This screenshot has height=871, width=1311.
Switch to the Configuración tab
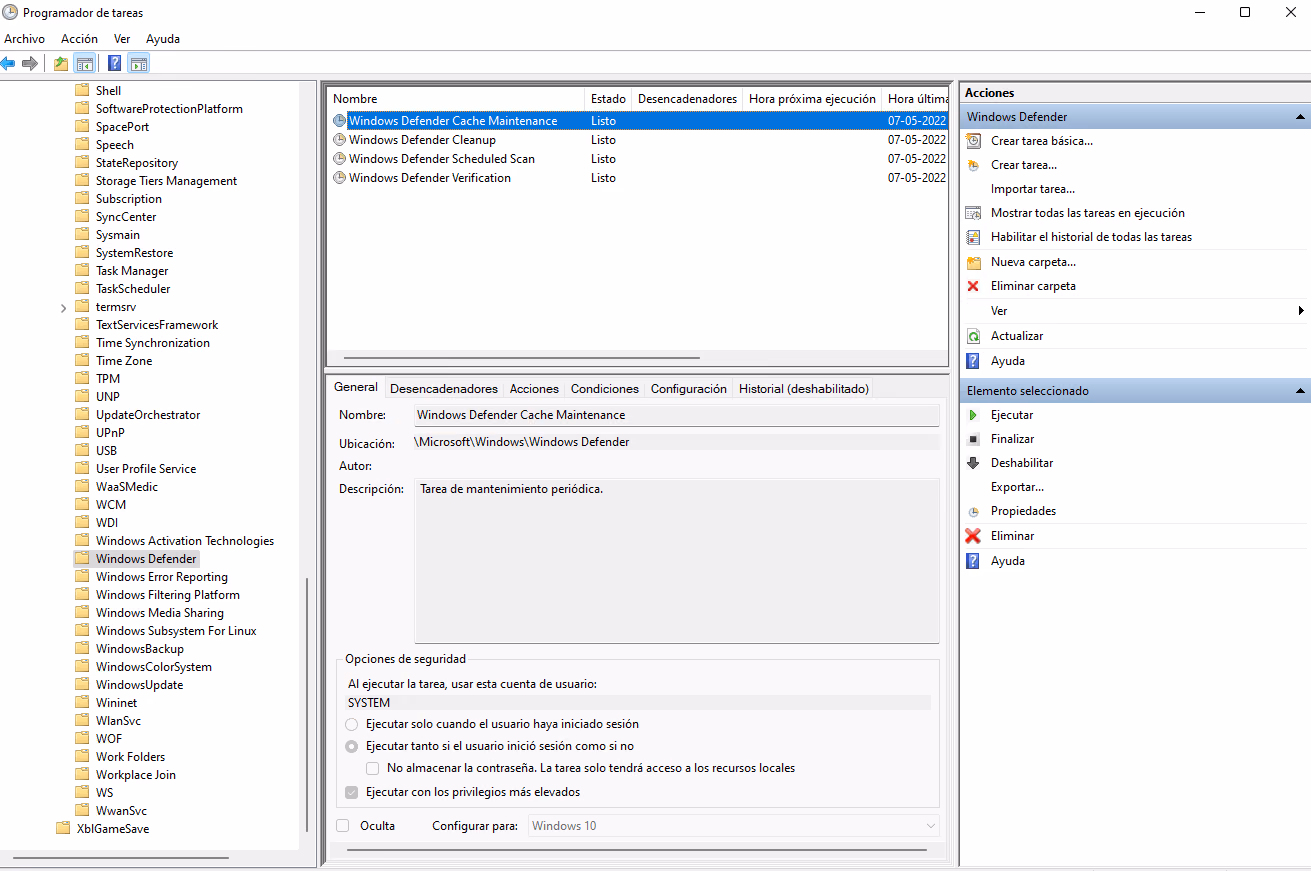pos(689,389)
